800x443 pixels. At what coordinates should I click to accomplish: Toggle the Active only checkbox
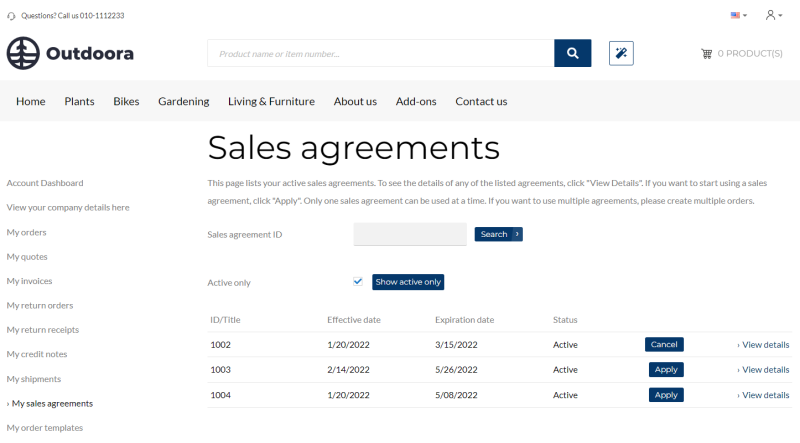pyautogui.click(x=358, y=281)
